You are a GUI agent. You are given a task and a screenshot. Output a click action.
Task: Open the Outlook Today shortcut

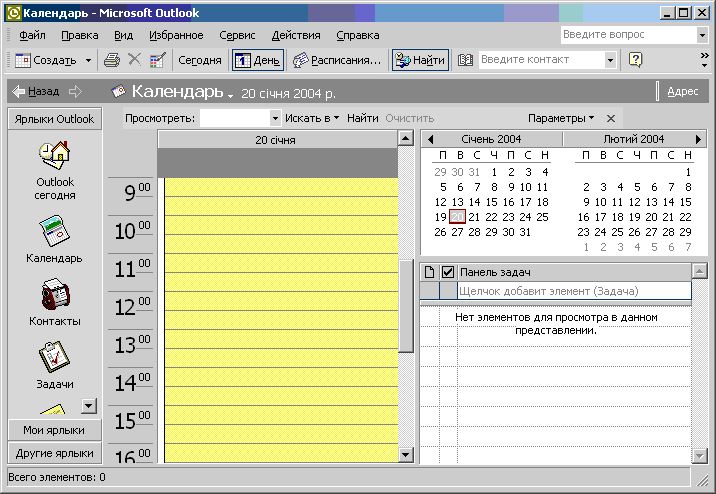[55, 170]
